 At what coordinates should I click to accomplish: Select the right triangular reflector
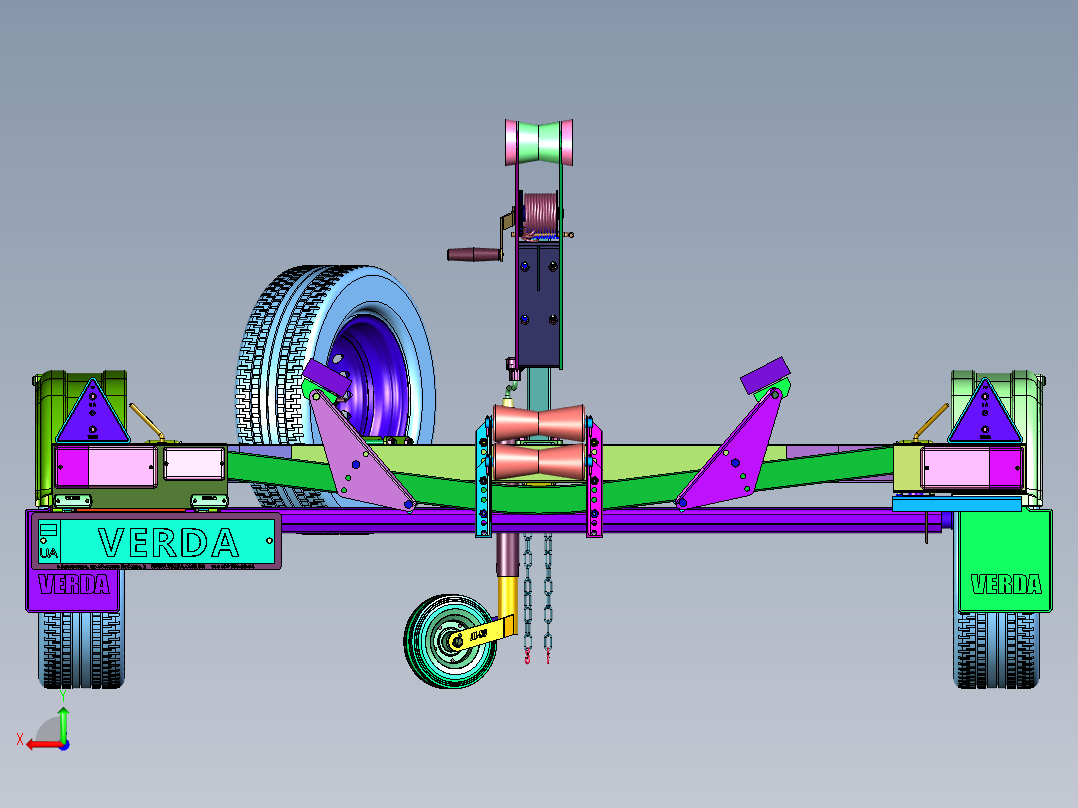pyautogui.click(x=984, y=411)
